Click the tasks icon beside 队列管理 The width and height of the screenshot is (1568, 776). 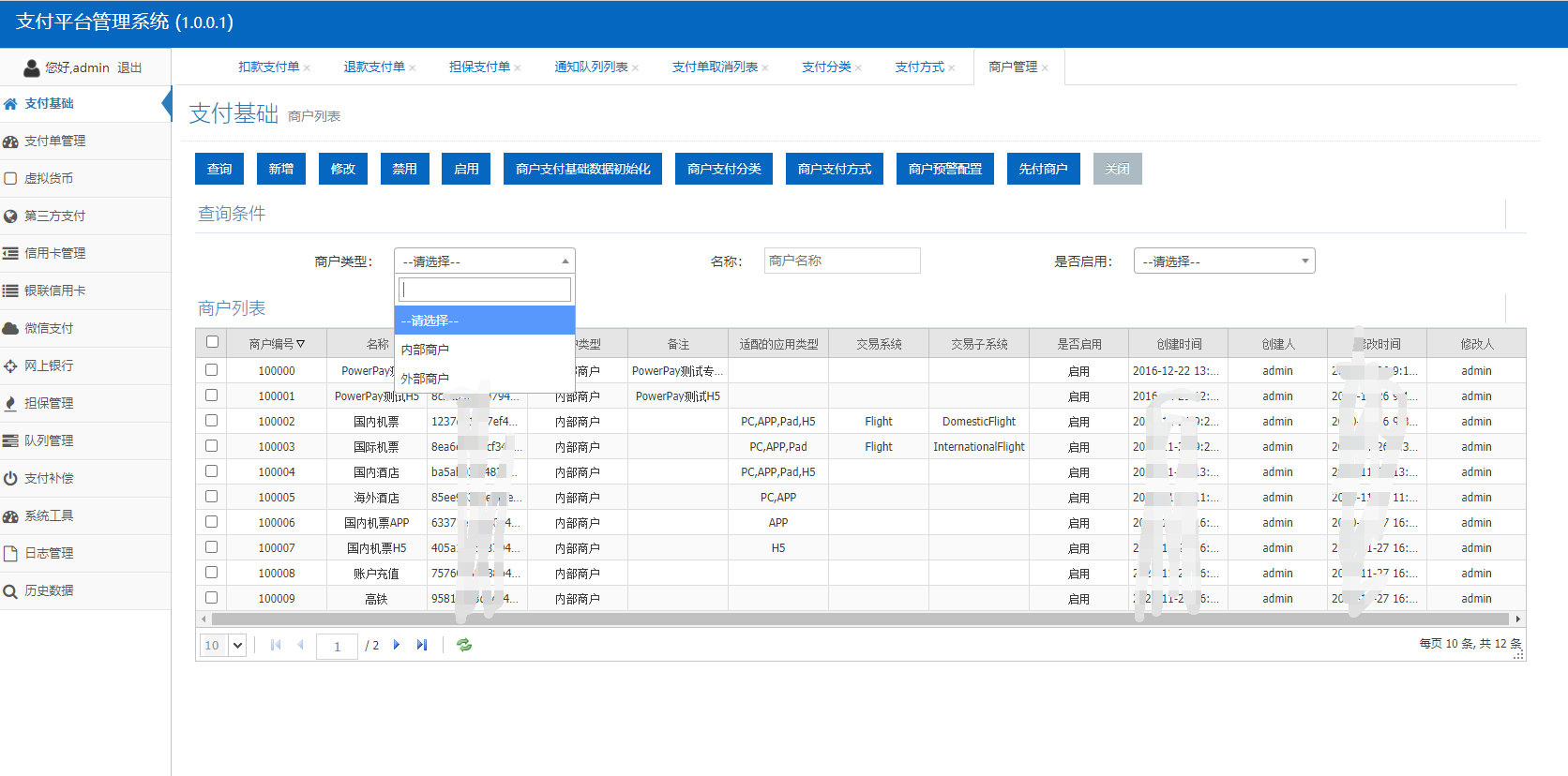[10, 441]
